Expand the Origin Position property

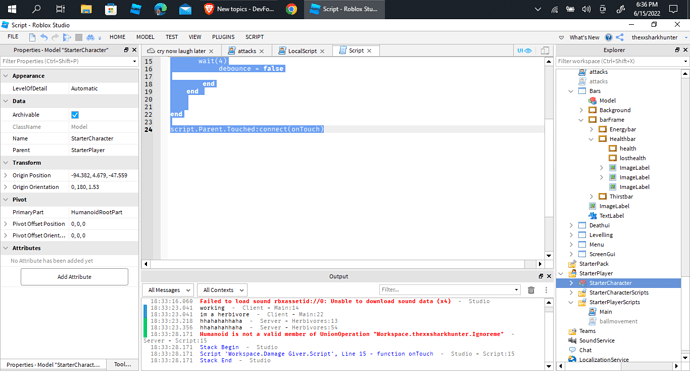coord(6,175)
